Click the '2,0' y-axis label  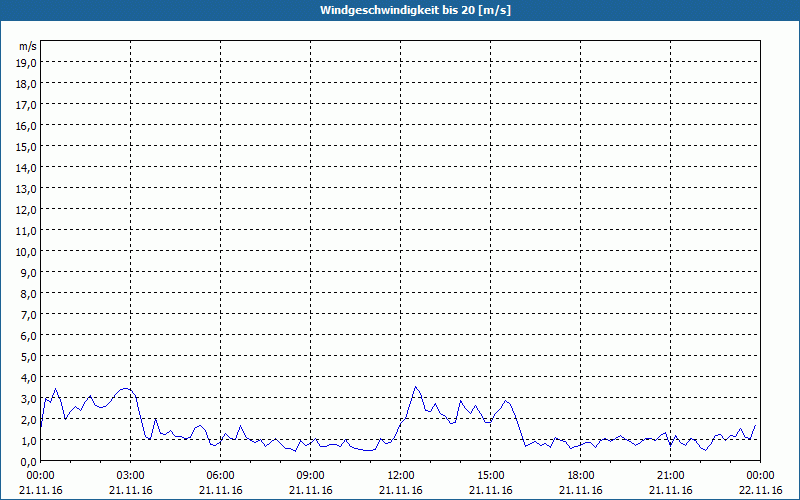pyautogui.click(x=30, y=420)
